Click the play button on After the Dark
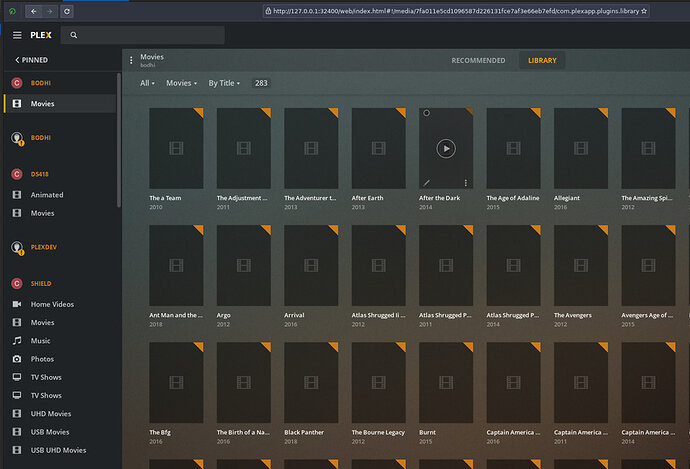Viewport: 690px width, 469px height. click(446, 148)
